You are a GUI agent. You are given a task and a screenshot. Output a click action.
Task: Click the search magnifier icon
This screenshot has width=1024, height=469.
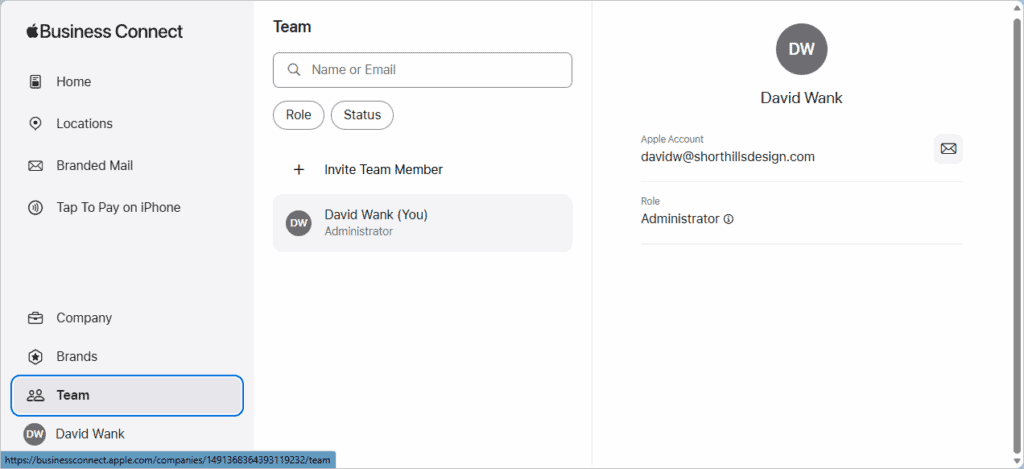294,70
